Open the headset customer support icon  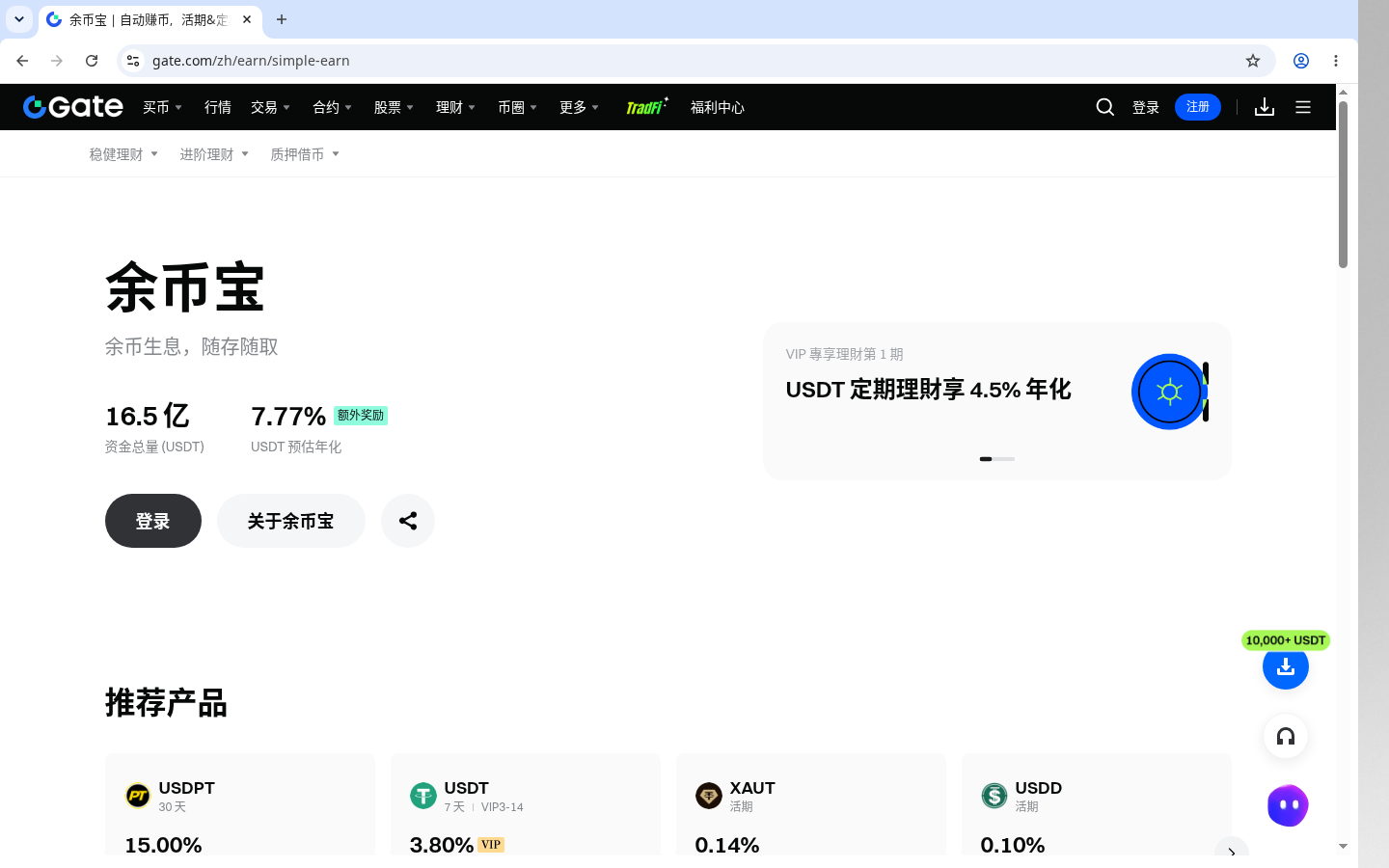(x=1286, y=737)
